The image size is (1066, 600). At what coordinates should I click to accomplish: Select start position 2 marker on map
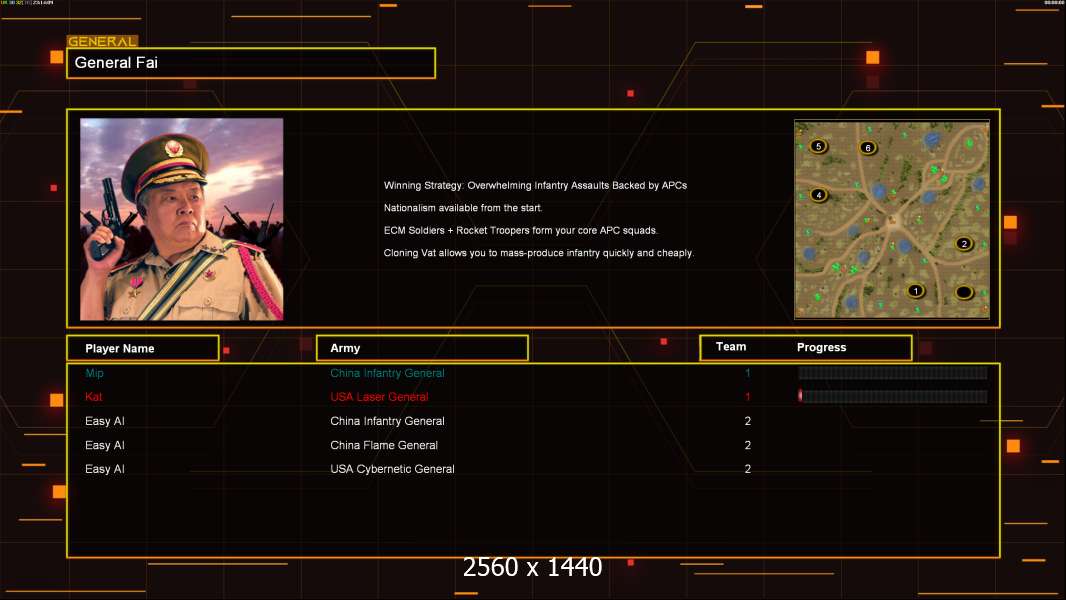(x=963, y=244)
